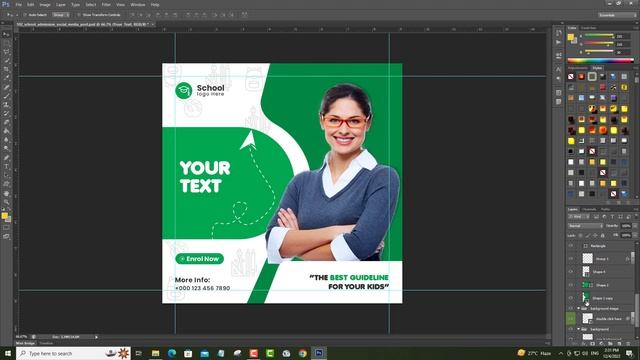
Task: Open the Essentials workspace dropdown
Action: [x=617, y=15]
